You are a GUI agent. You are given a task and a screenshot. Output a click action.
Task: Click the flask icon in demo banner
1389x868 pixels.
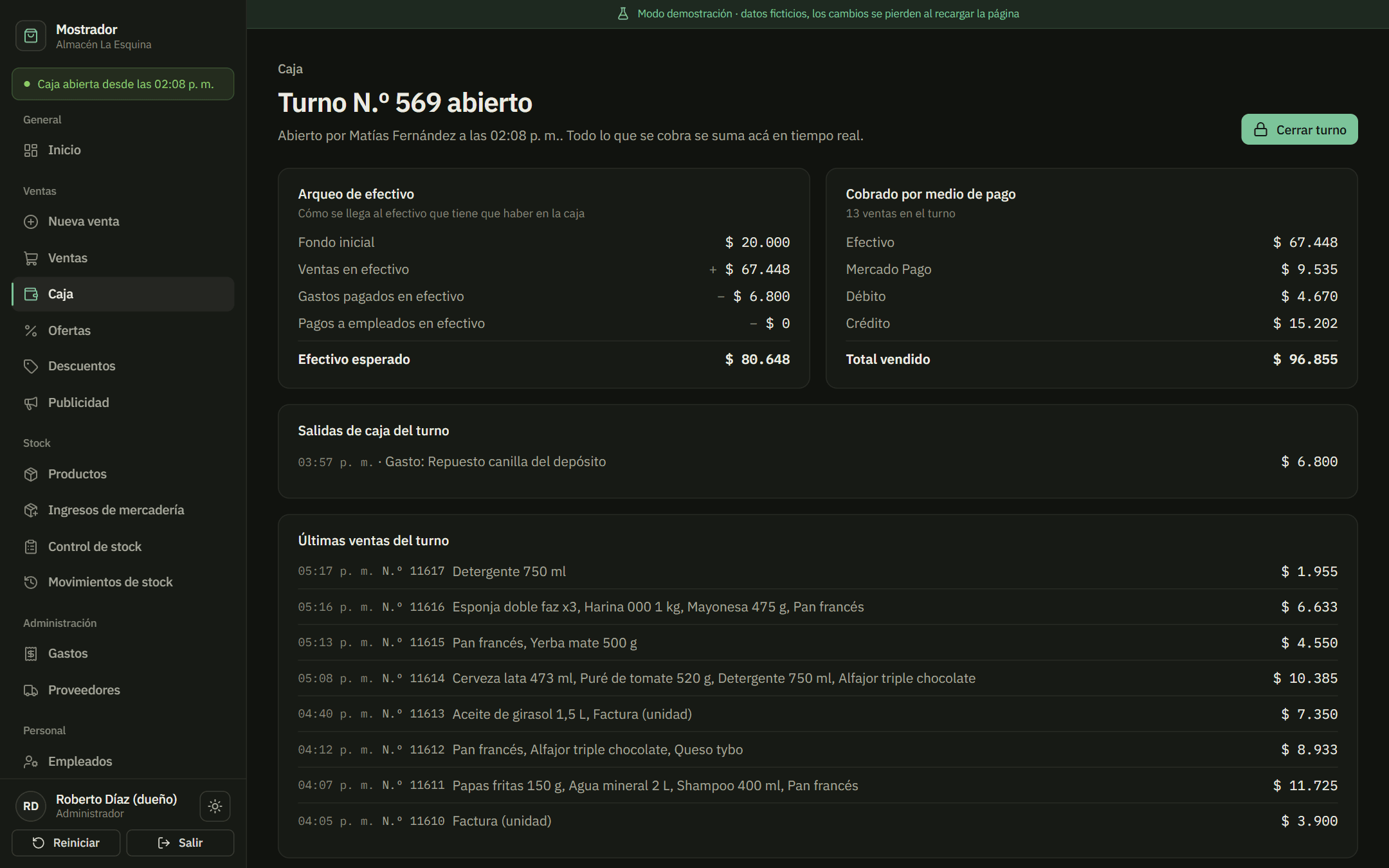coord(622,14)
